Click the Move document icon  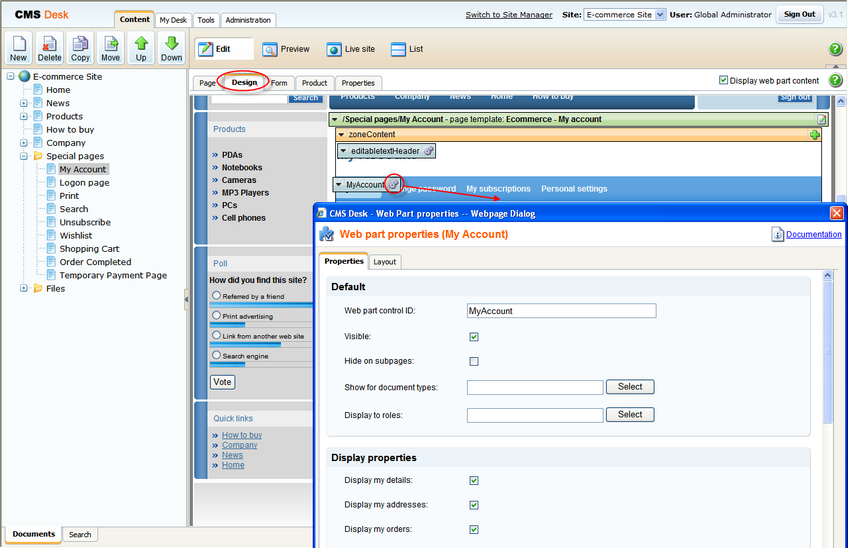point(110,48)
